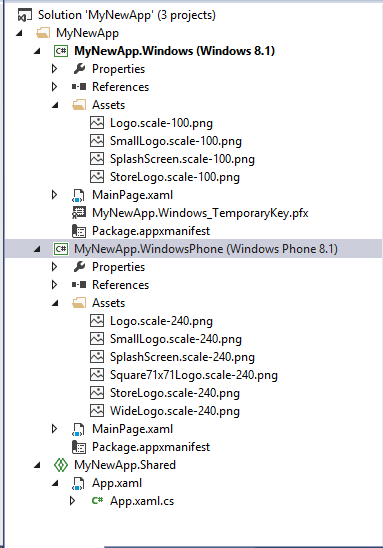Expand MainPage.xaml in the Windows 8.1 project
This screenshot has width=383, height=548.
tap(55, 195)
